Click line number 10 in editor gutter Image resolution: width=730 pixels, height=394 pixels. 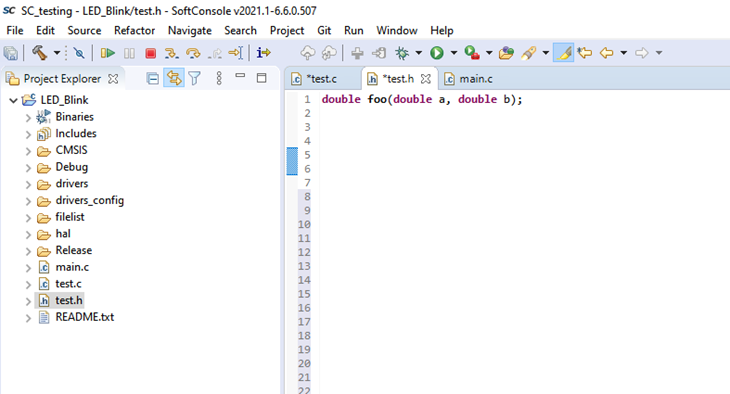tap(304, 224)
